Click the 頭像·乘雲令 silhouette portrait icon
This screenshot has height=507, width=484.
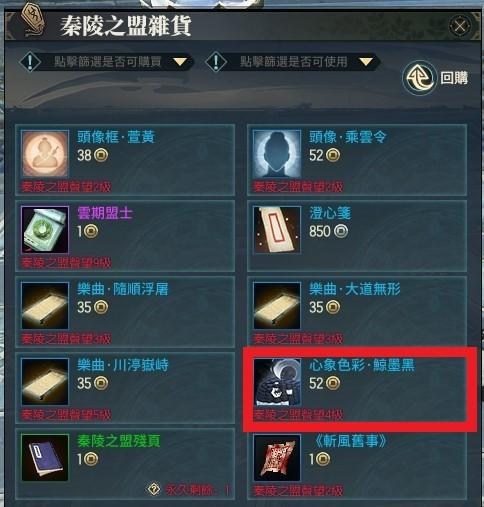click(277, 154)
